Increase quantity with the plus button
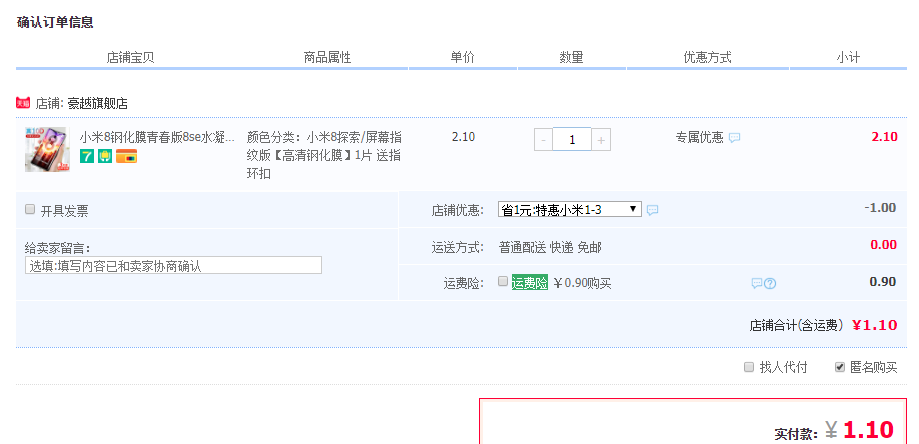 click(x=601, y=140)
